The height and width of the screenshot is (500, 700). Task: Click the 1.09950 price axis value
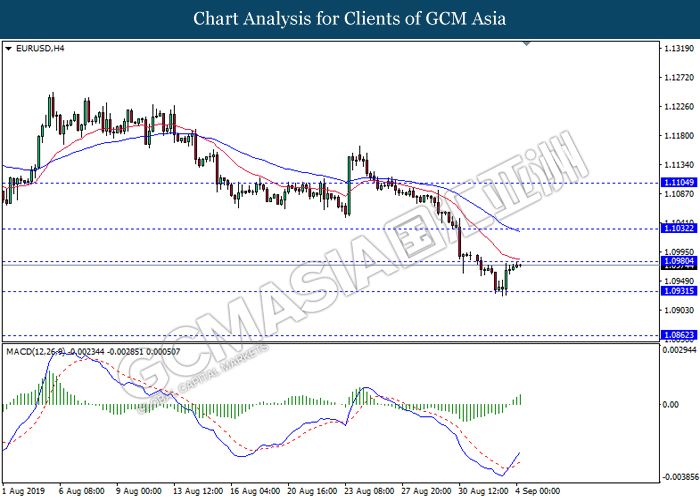679,252
